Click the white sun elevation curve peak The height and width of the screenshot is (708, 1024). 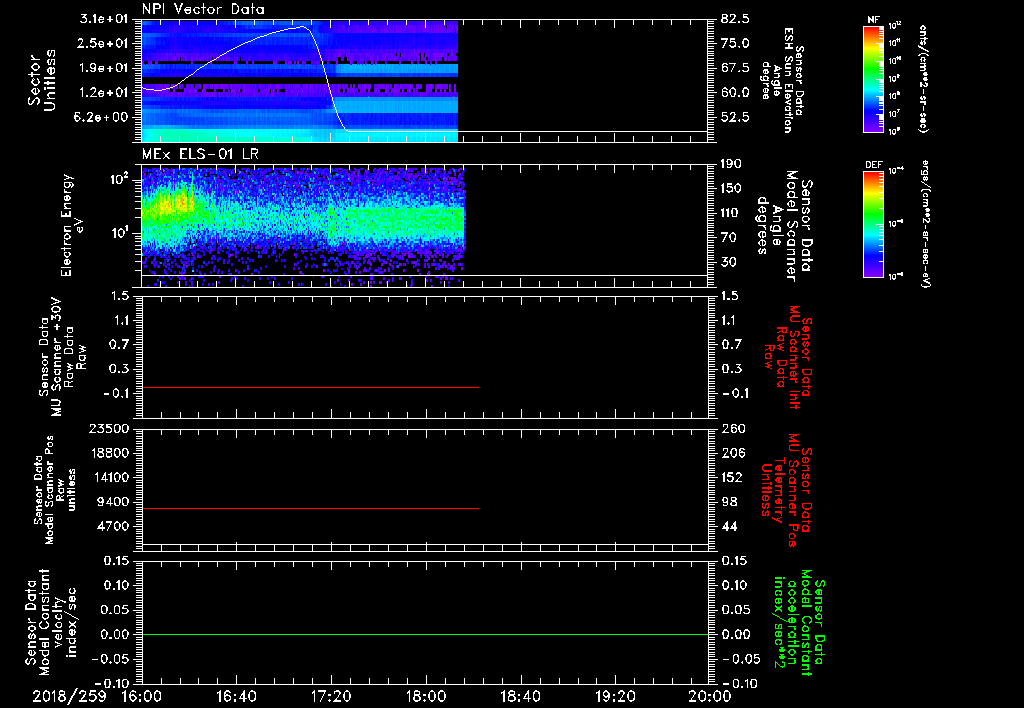click(302, 27)
